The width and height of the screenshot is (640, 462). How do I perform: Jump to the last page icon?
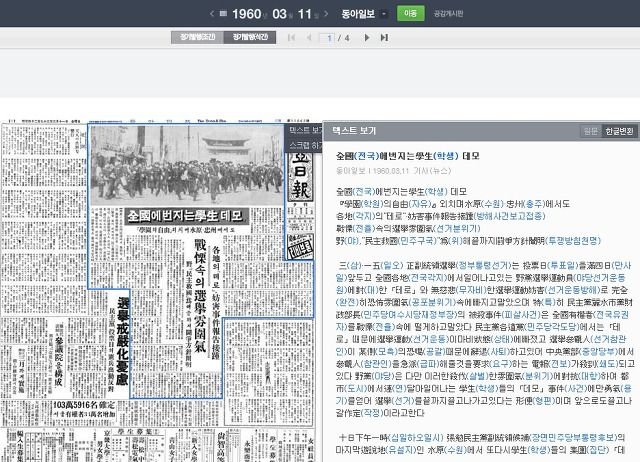click(384, 38)
